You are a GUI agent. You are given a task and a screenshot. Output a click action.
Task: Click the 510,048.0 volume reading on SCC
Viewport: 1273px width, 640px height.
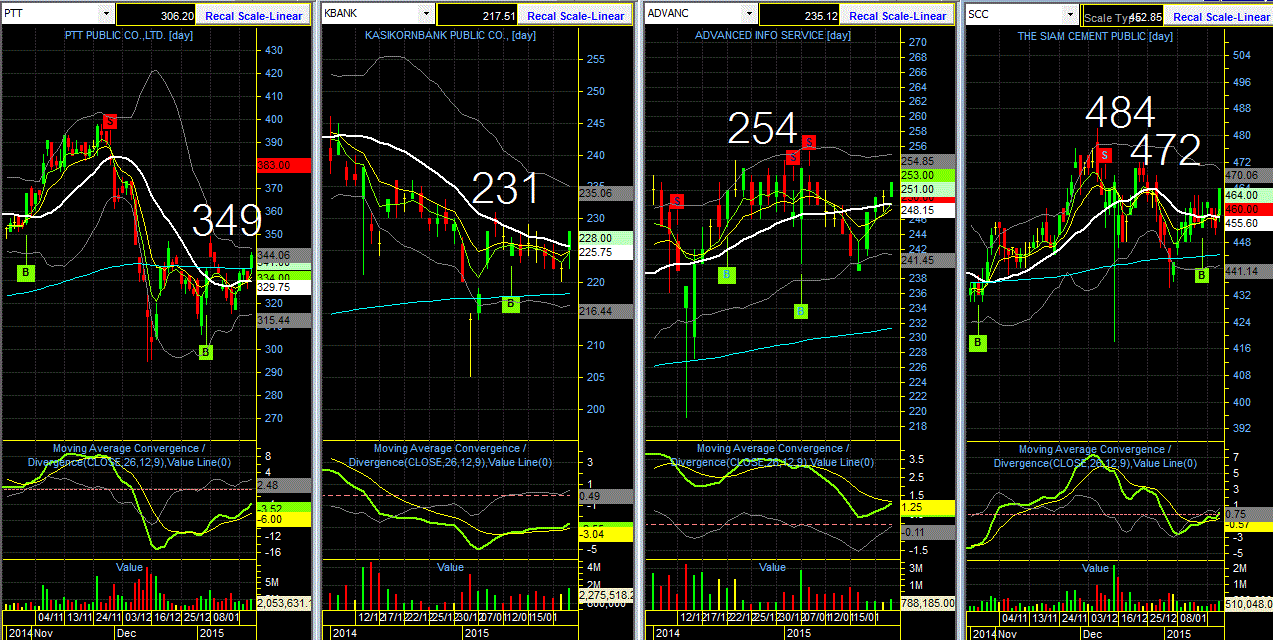1247,603
